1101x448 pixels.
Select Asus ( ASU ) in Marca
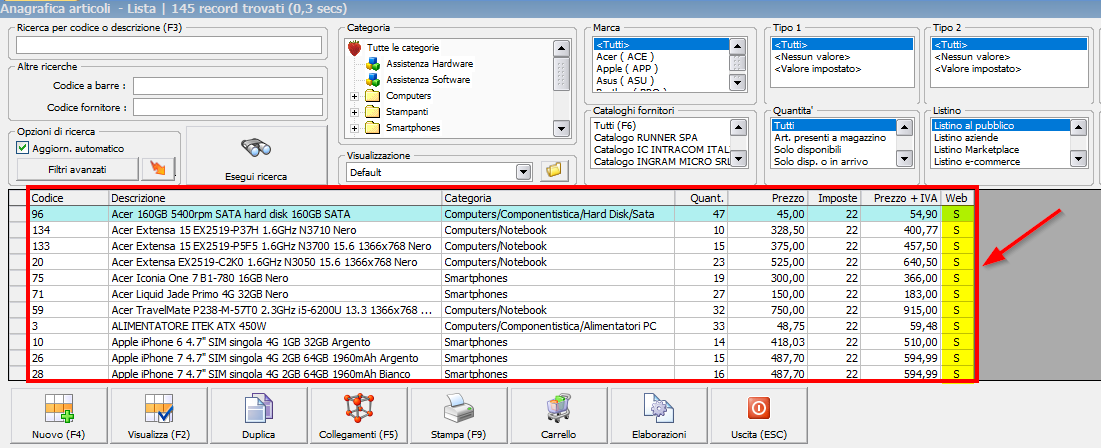[x=626, y=81]
